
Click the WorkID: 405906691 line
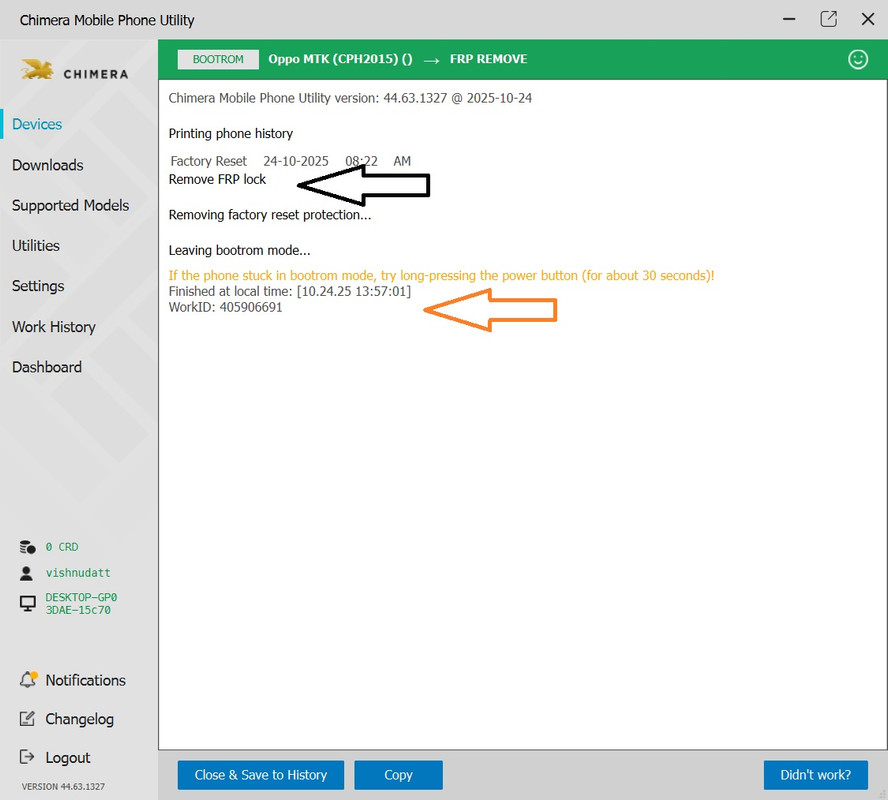point(225,307)
